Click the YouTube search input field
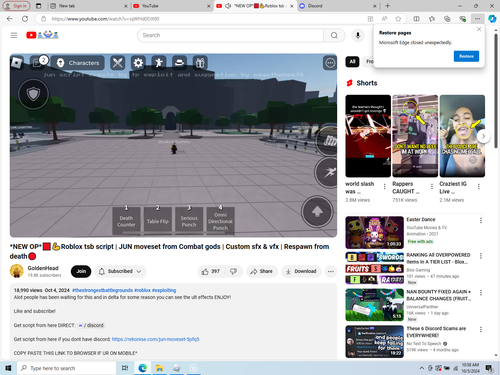 pos(230,35)
